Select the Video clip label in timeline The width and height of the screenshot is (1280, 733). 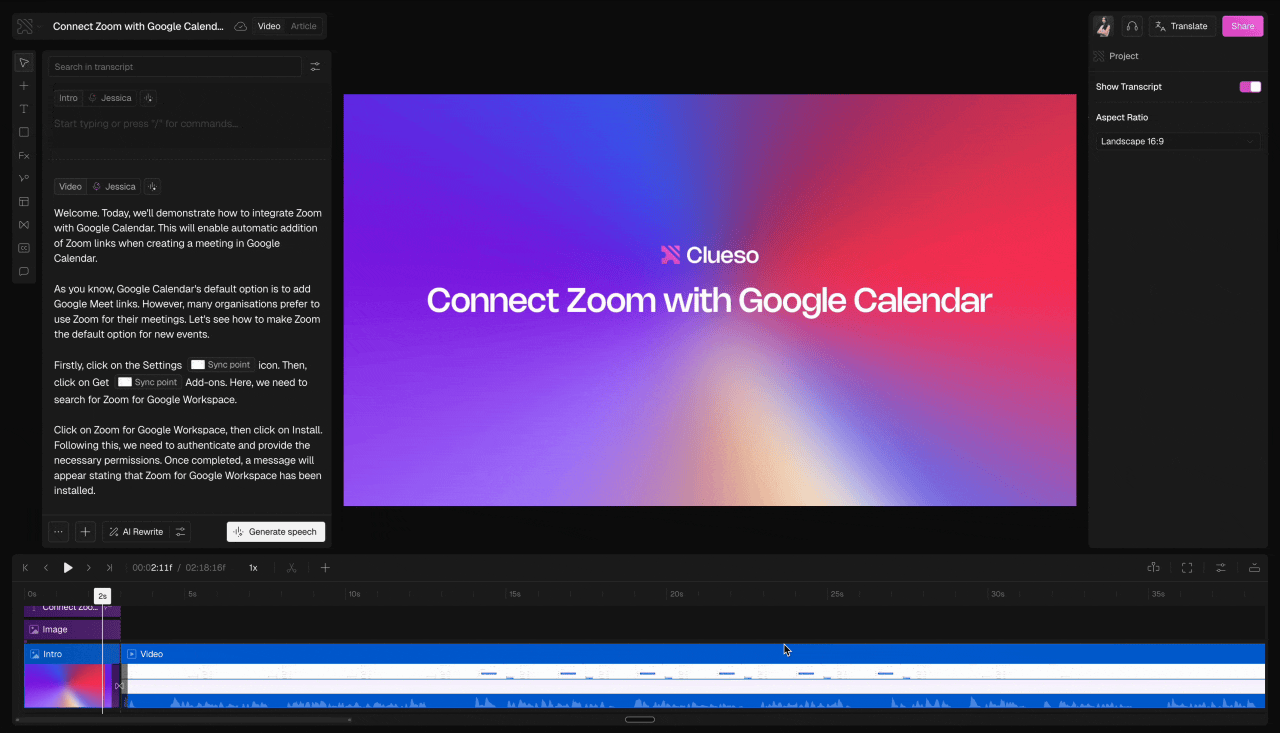pyautogui.click(x=151, y=654)
